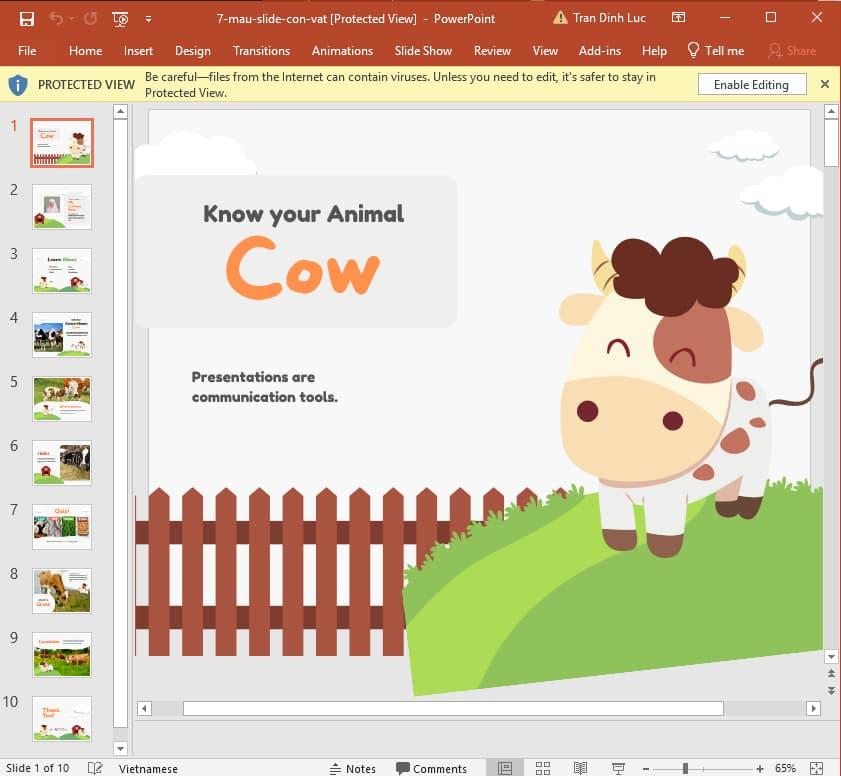This screenshot has width=841, height=776.
Task: Select slide 5 thumbnail in the sidebar
Action: 61,399
